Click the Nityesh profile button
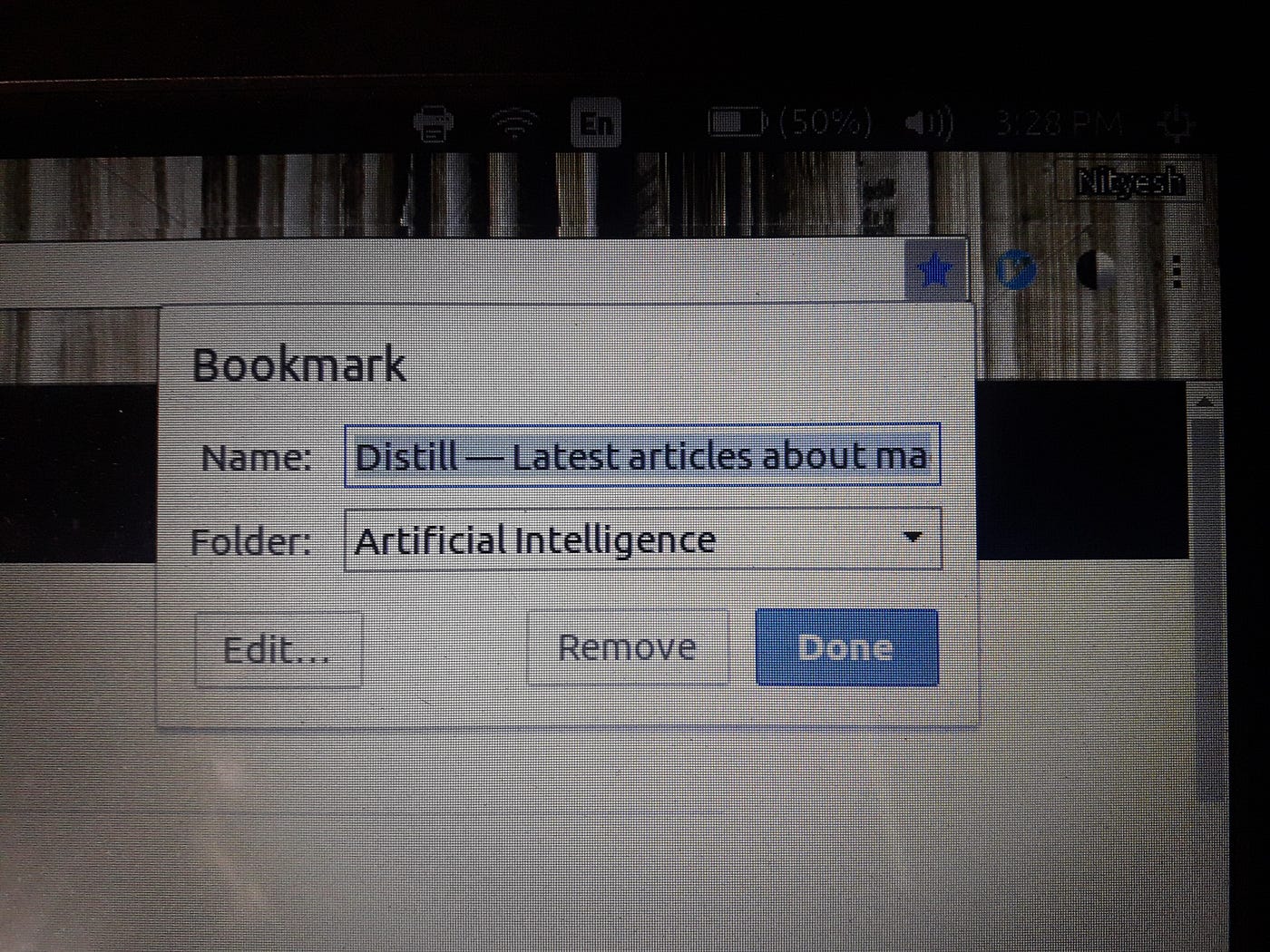 pos(1130,183)
